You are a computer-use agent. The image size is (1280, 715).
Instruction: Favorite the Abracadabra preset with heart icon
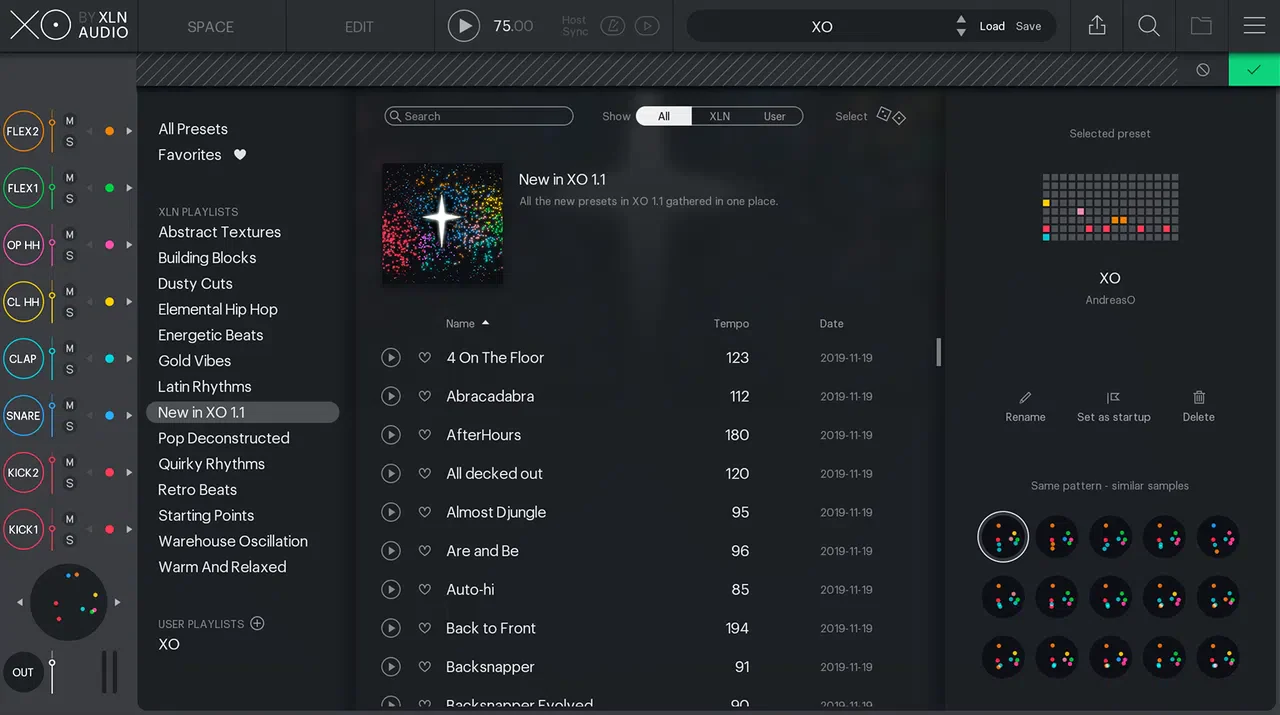[424, 396]
